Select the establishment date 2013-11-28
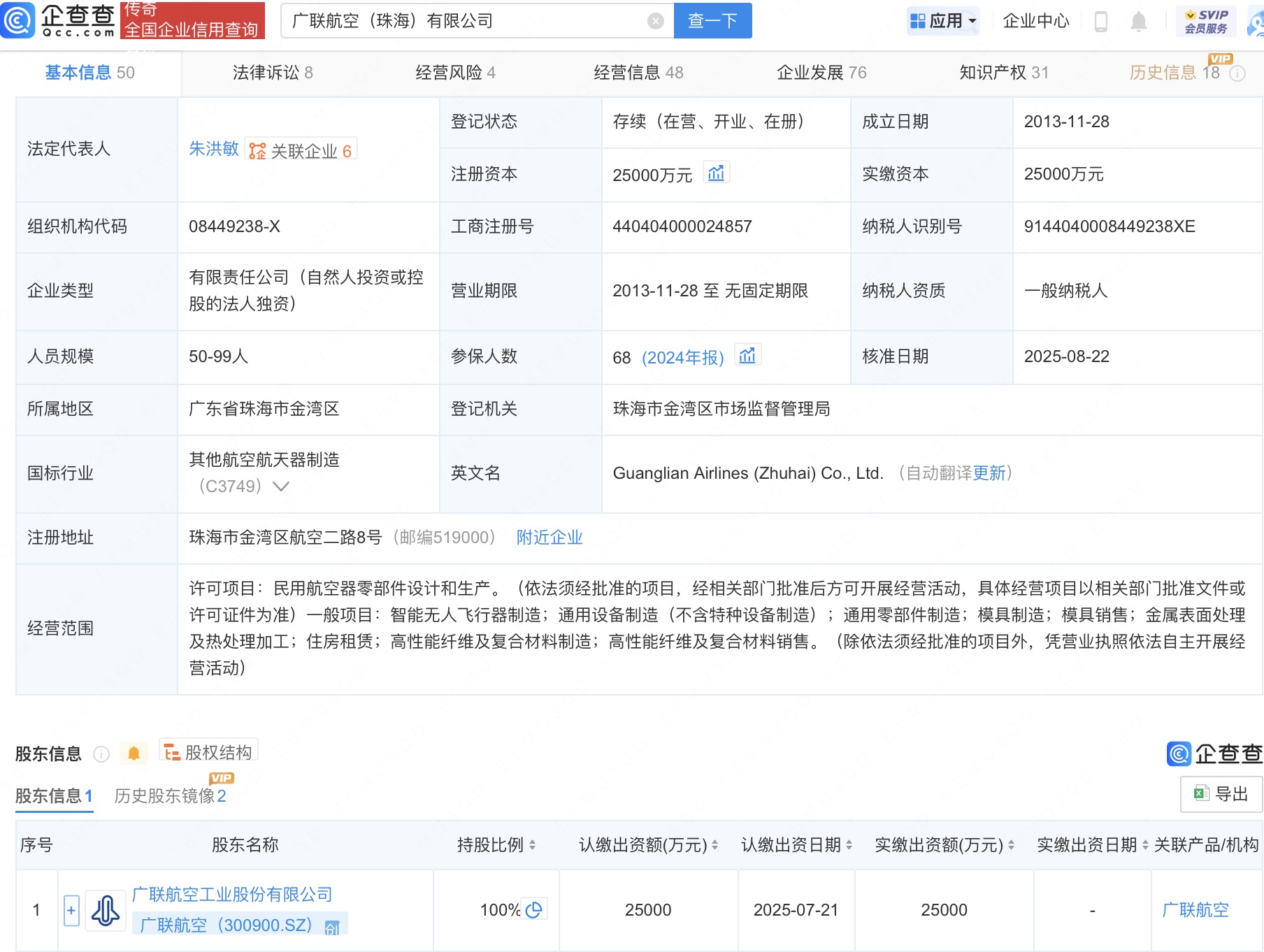Screen dimensions: 1264x952 (1067, 122)
